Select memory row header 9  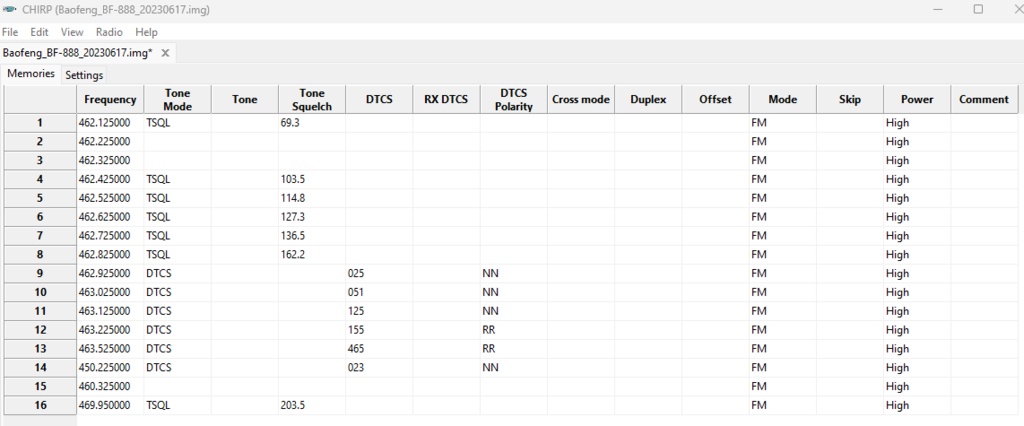[40, 273]
